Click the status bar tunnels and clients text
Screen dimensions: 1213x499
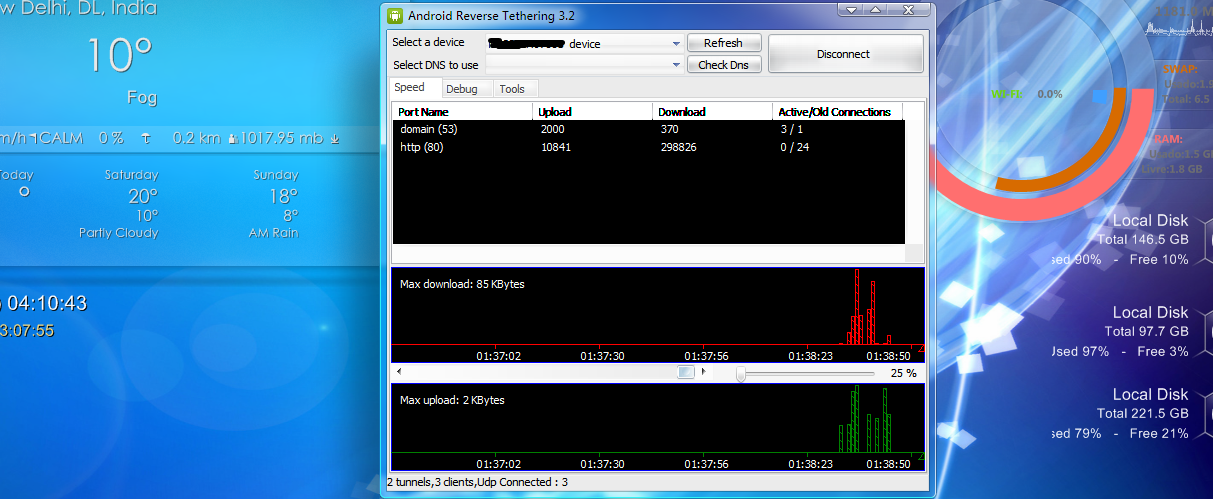click(478, 482)
